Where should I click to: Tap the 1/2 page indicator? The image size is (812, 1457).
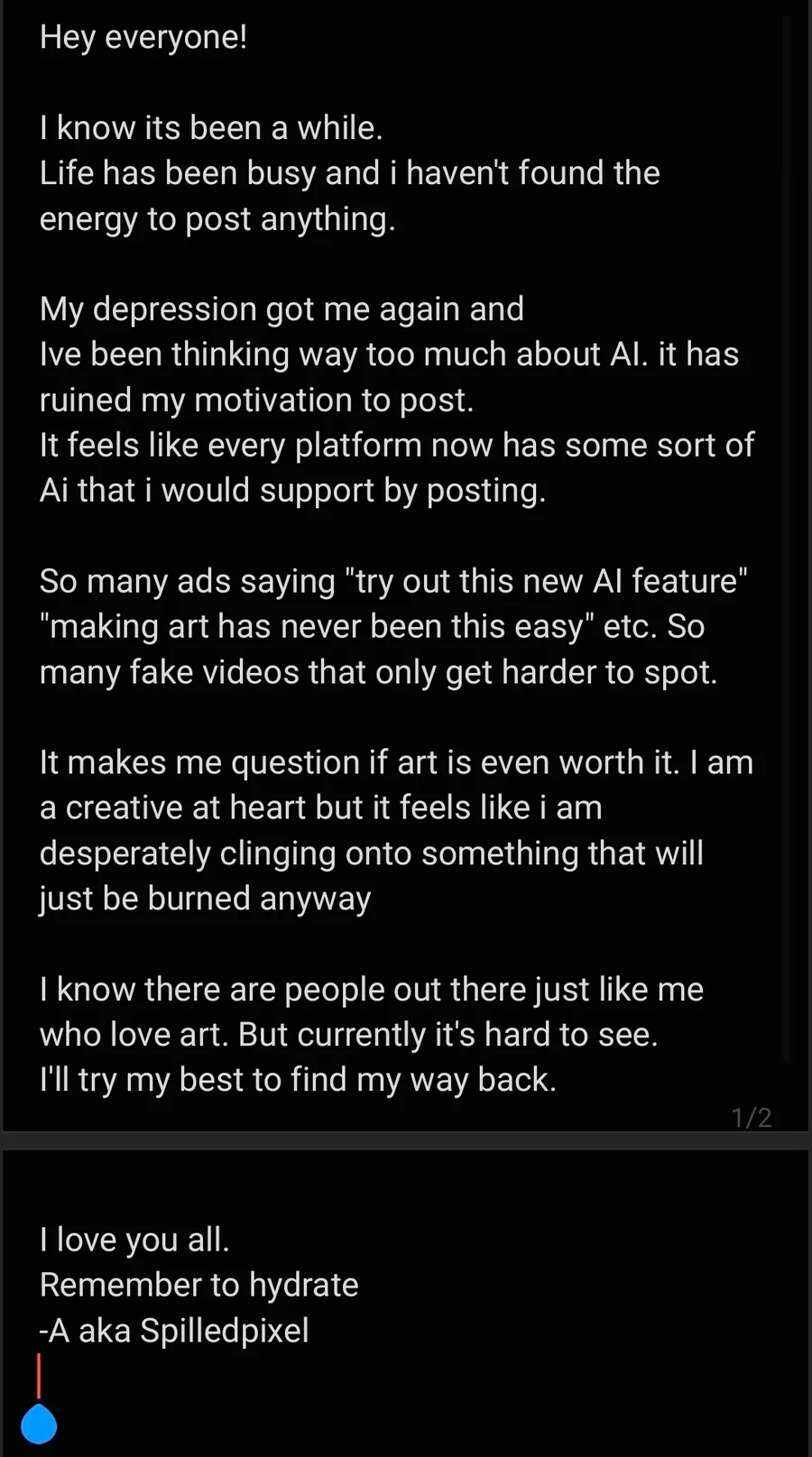click(x=752, y=1118)
